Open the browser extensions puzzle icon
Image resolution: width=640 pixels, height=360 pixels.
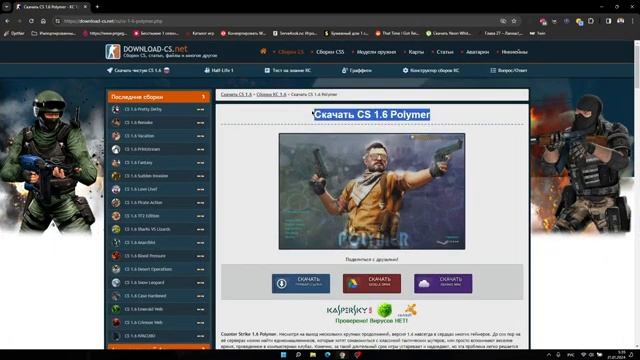591,21
